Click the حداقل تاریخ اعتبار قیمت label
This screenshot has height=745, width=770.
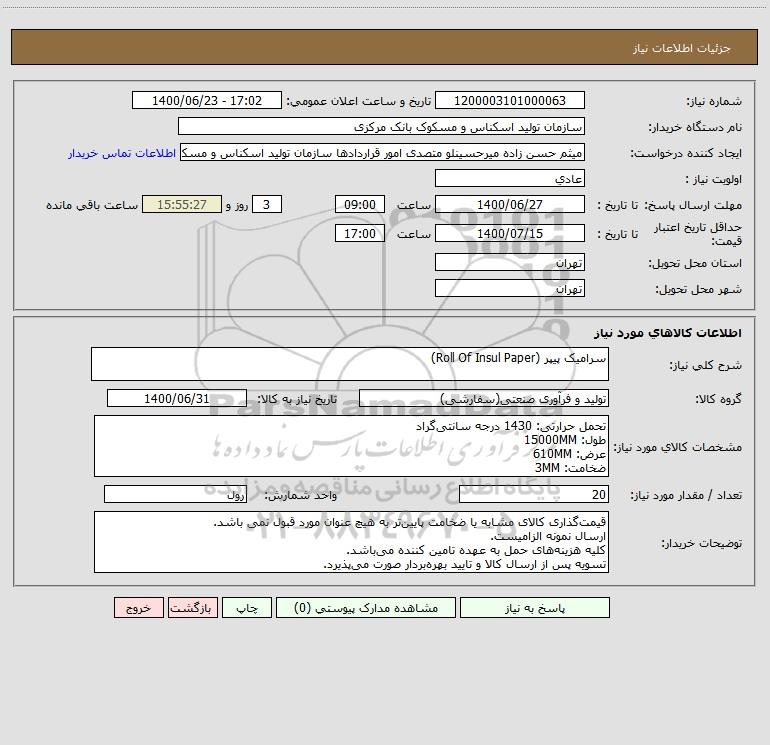click(x=698, y=234)
